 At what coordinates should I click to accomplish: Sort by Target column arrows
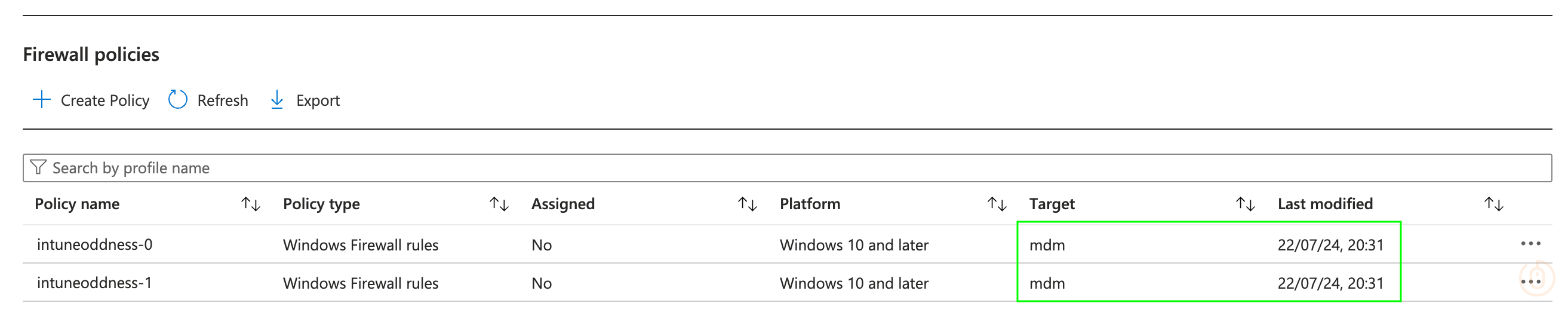1246,204
